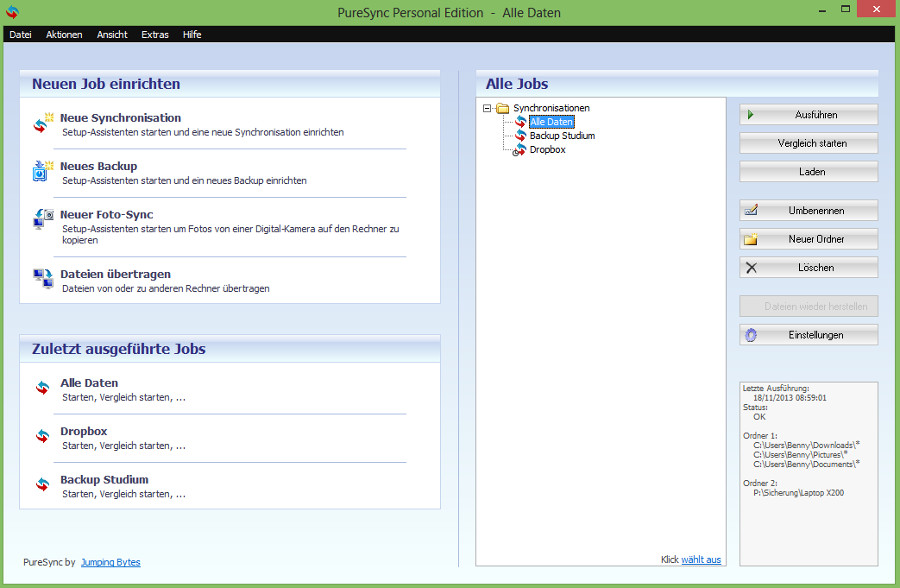Viewport: 900px width, 588px height.
Task: Click the Neuer Foto-Sync camera icon
Action: 43,219
